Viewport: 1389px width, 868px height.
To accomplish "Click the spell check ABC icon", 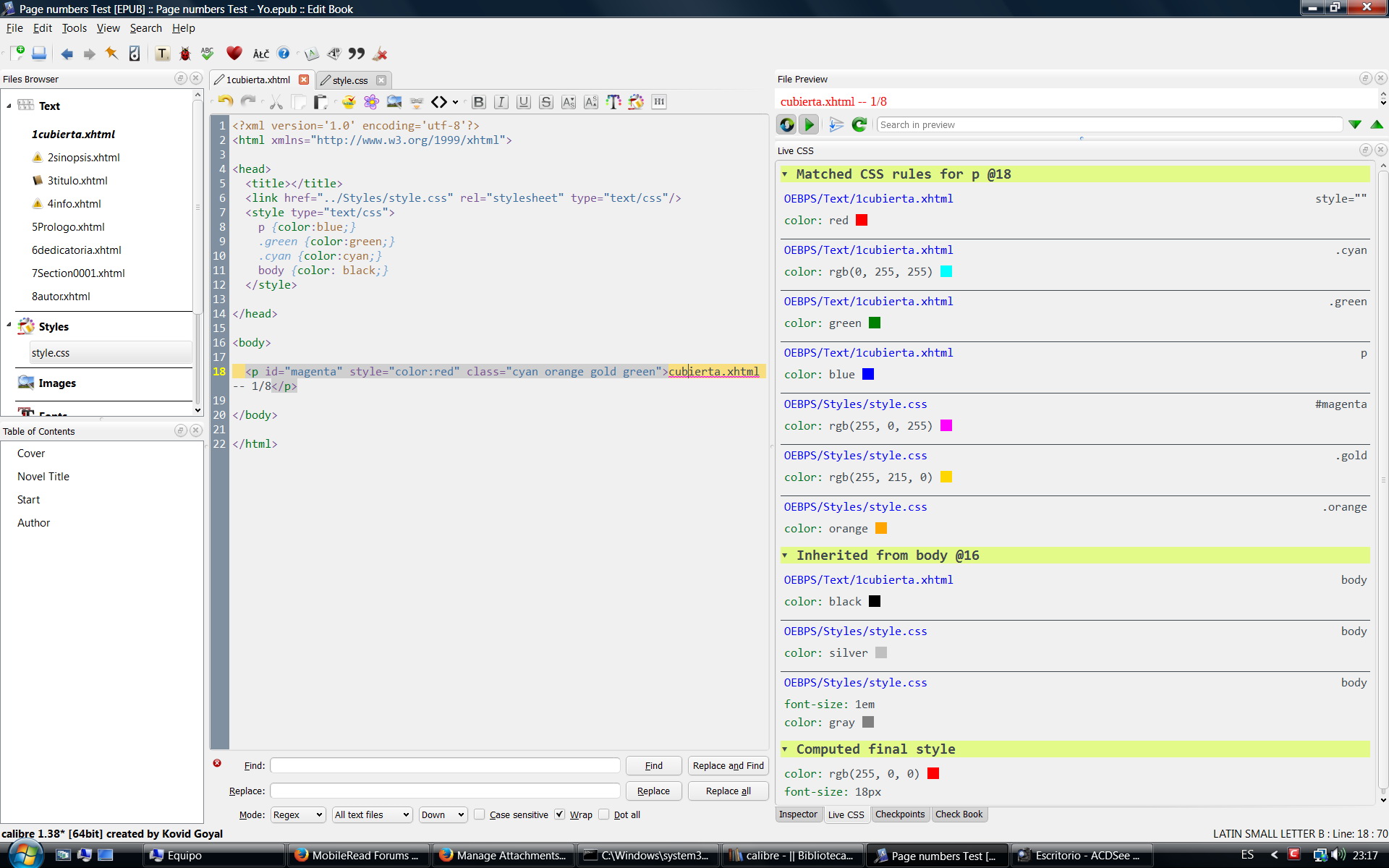I will 208,54.
